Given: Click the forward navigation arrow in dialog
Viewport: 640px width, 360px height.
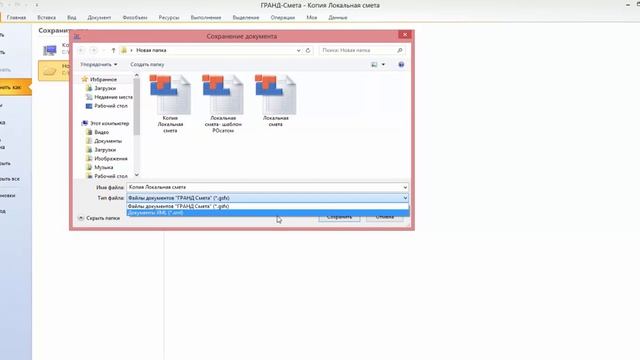Looking at the screenshot, I should pyautogui.click(x=94, y=50).
